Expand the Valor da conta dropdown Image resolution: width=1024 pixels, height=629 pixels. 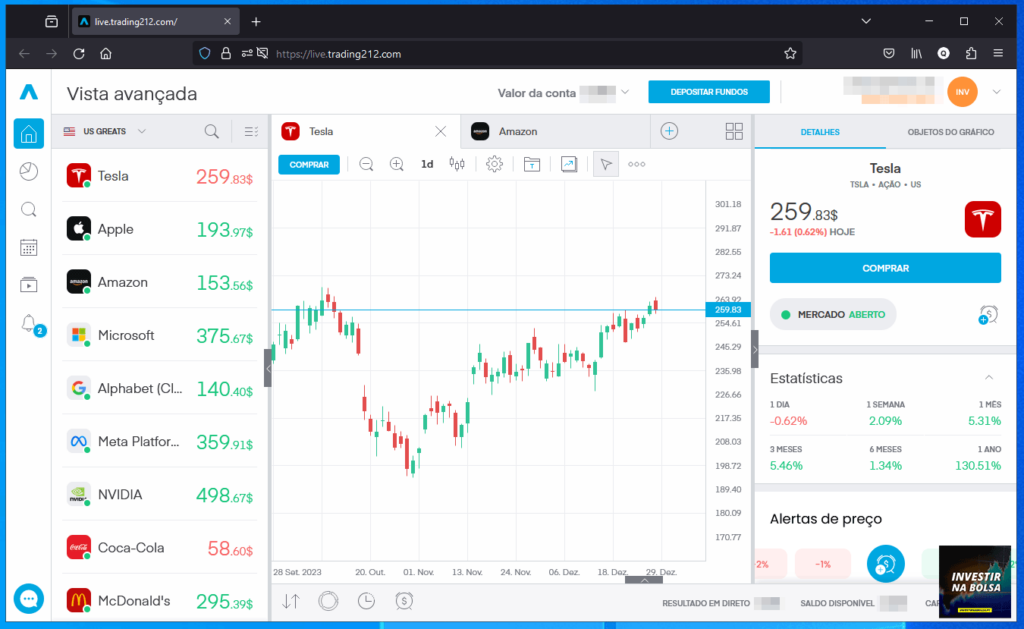pos(625,92)
